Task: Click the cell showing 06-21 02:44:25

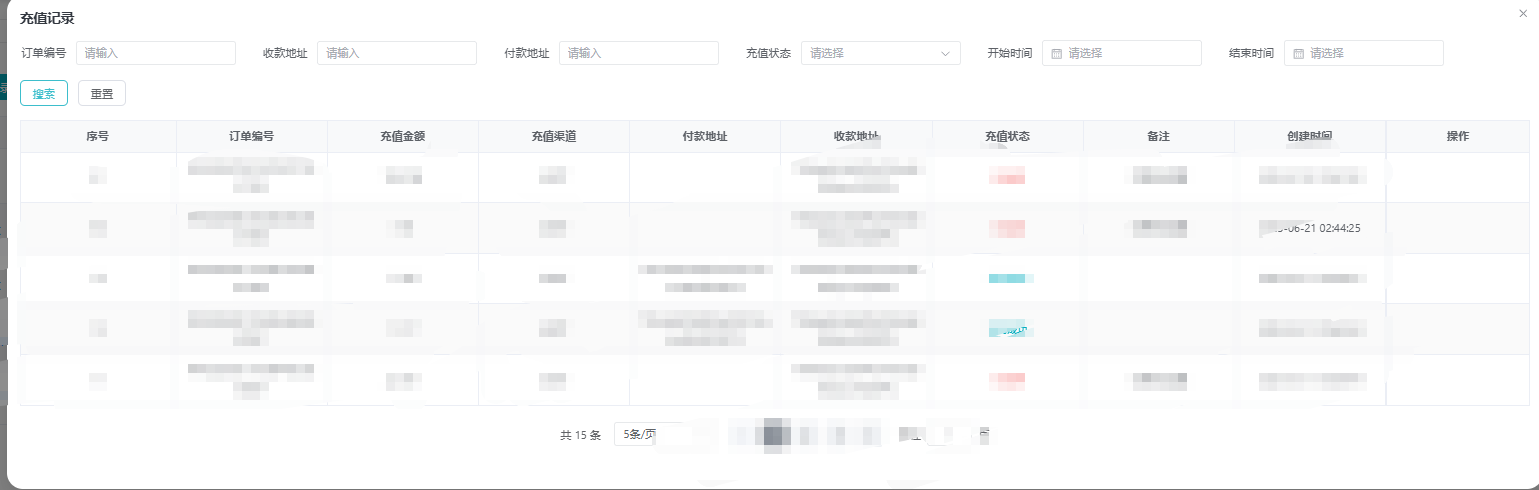Action: [1312, 228]
